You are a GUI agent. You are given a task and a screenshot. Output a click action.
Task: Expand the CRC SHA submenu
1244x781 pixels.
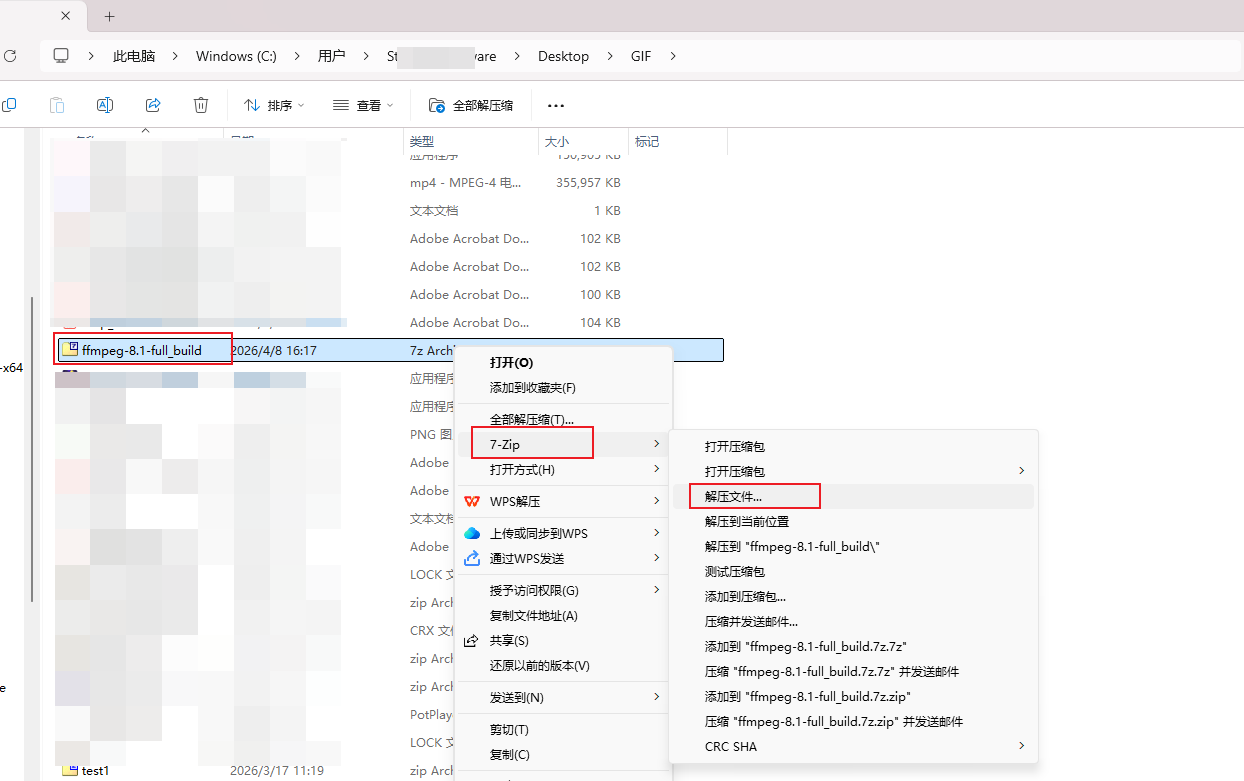pos(854,746)
